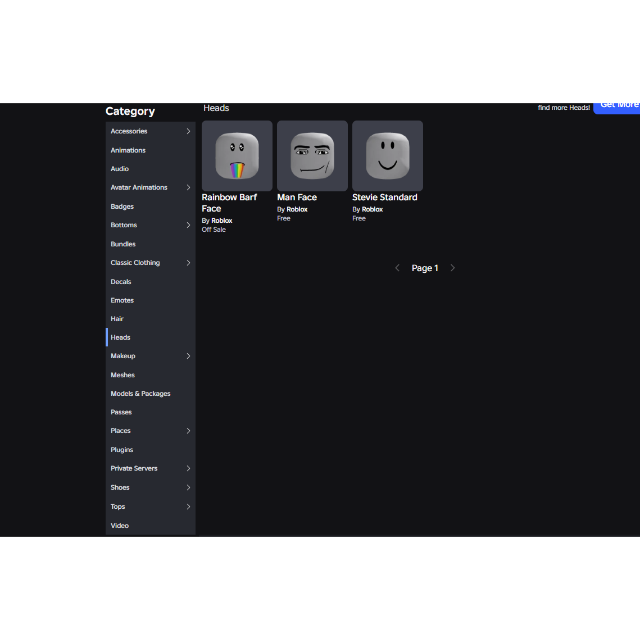Click the Man Face title link
The height and width of the screenshot is (640, 640).
tap(297, 197)
